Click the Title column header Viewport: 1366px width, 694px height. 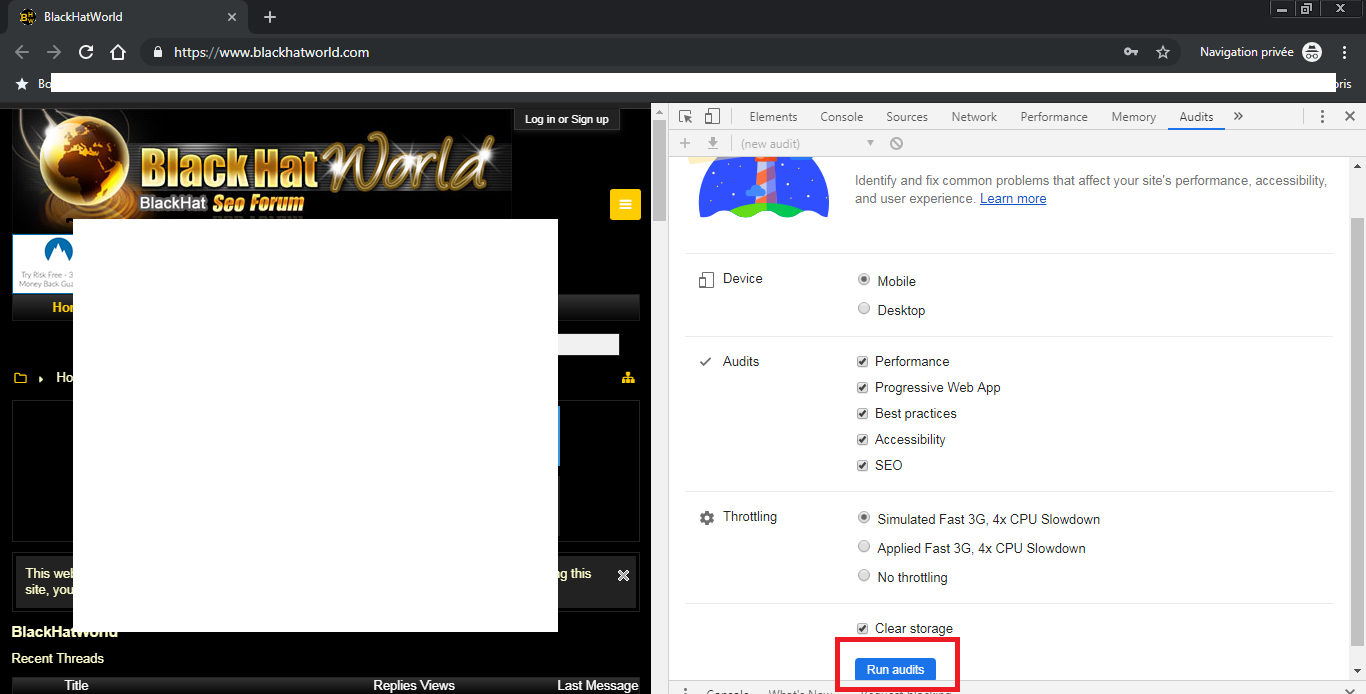[76, 685]
